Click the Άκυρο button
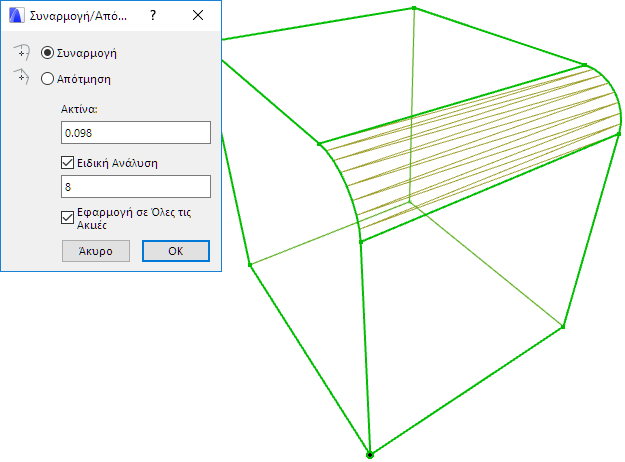Screen dimensions: 625x462 [x=96, y=251]
